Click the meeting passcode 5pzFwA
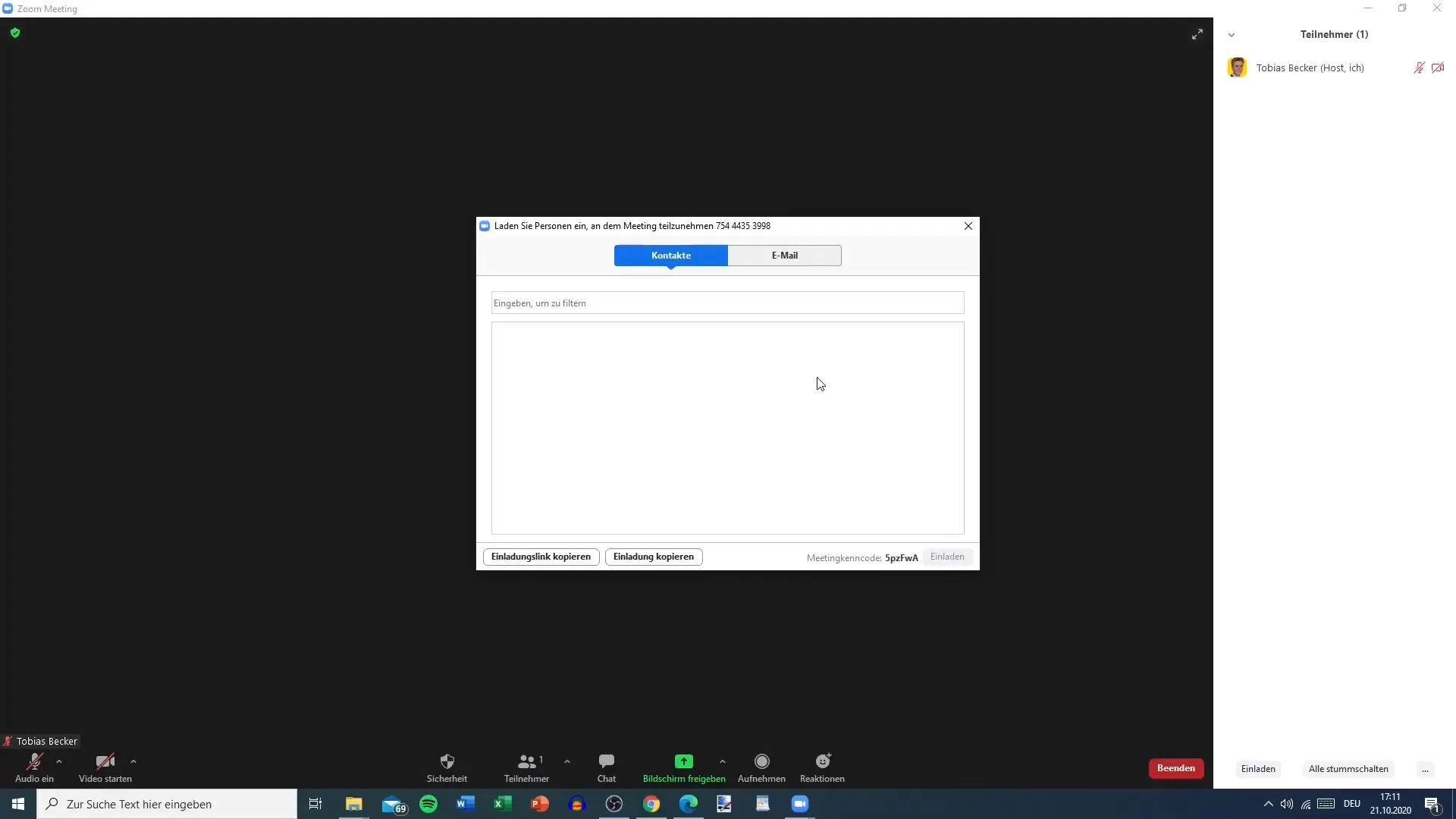 (902, 558)
